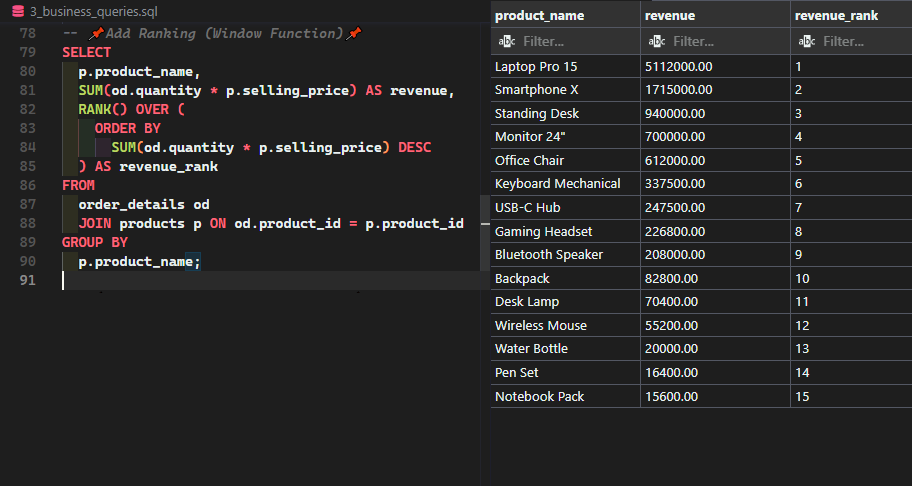Click the filter type icon under revenue_rank

[807, 41]
